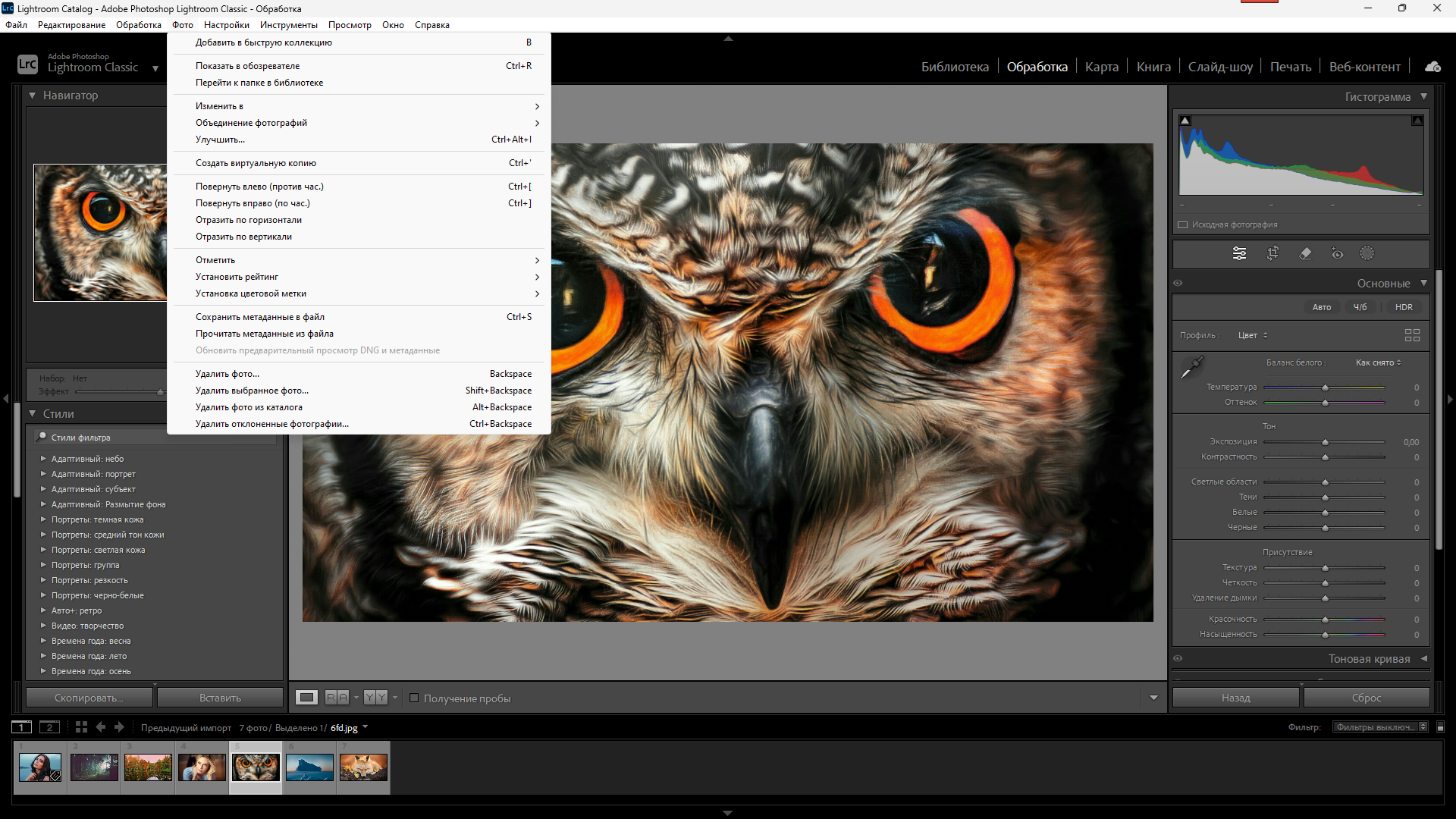Screen dimensions: 1456x819
Task: Select the Healing eraser tool icon
Action: 1305,253
